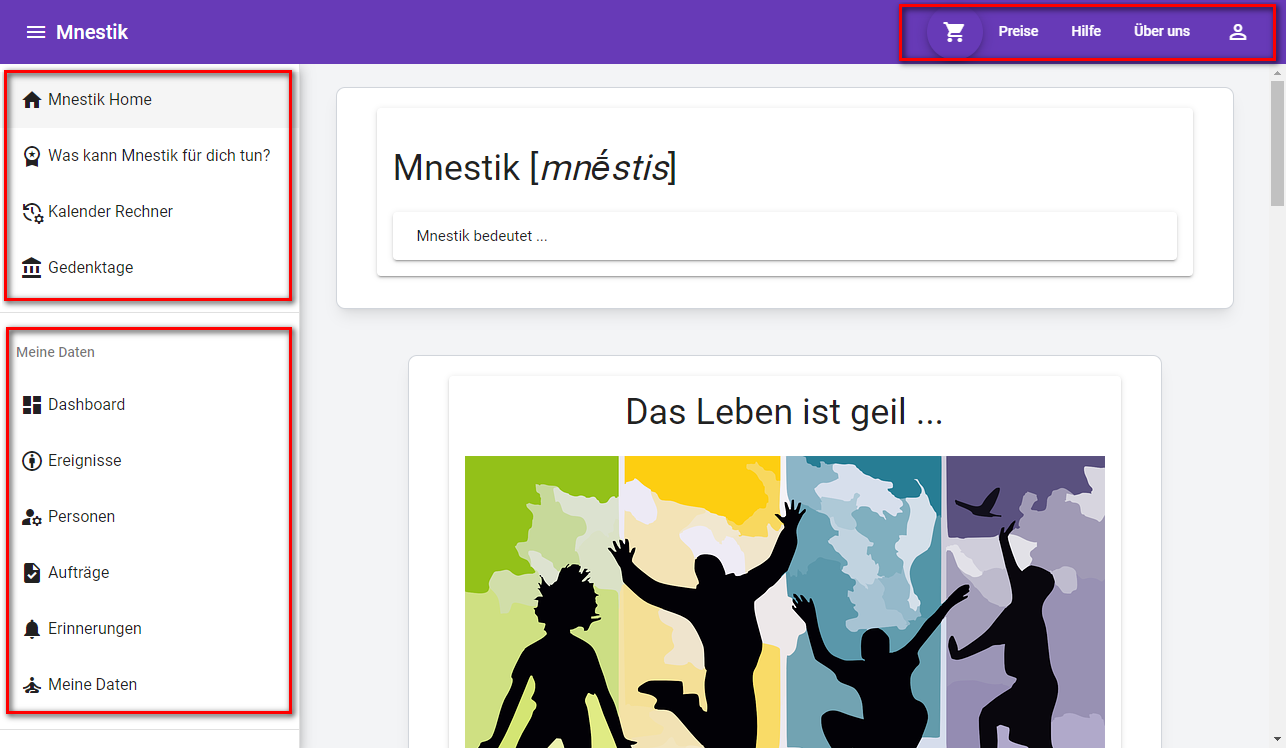Select Ereignisse in the sidebar
The width and height of the screenshot is (1286, 749).
point(85,461)
